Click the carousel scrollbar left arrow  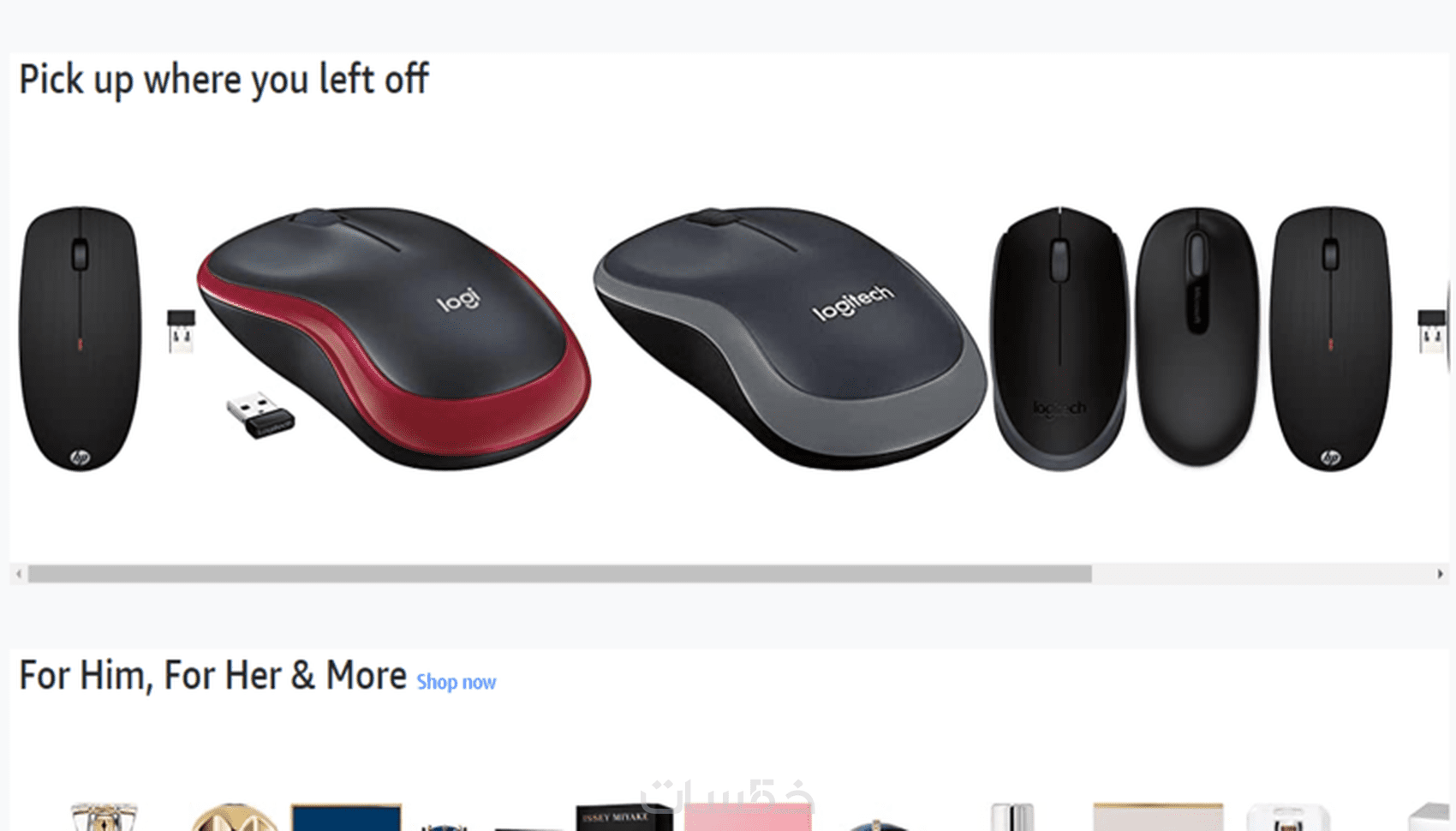19,574
